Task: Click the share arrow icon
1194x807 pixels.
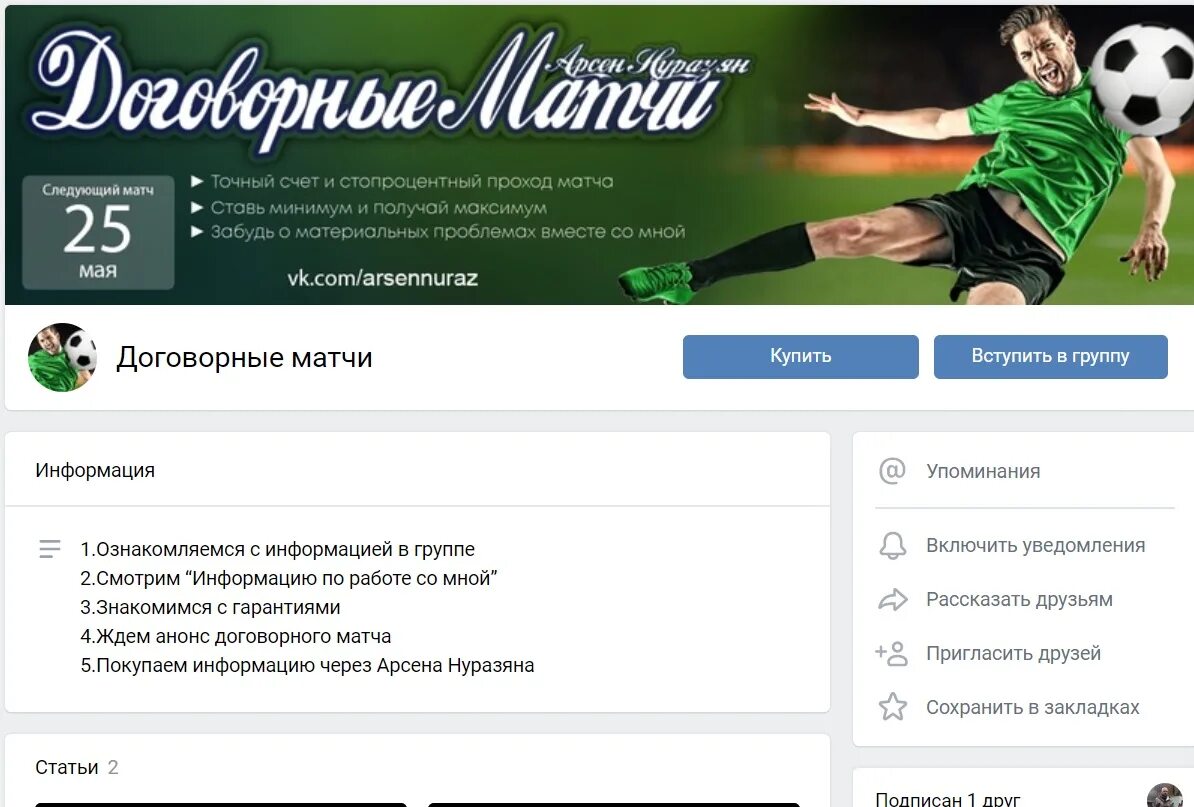Action: point(892,600)
